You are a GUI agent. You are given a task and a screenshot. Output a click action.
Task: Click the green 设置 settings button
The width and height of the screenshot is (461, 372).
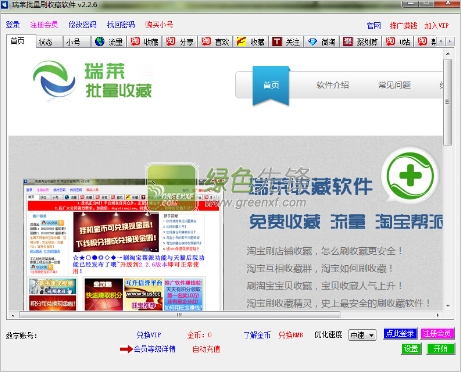[x=411, y=349]
